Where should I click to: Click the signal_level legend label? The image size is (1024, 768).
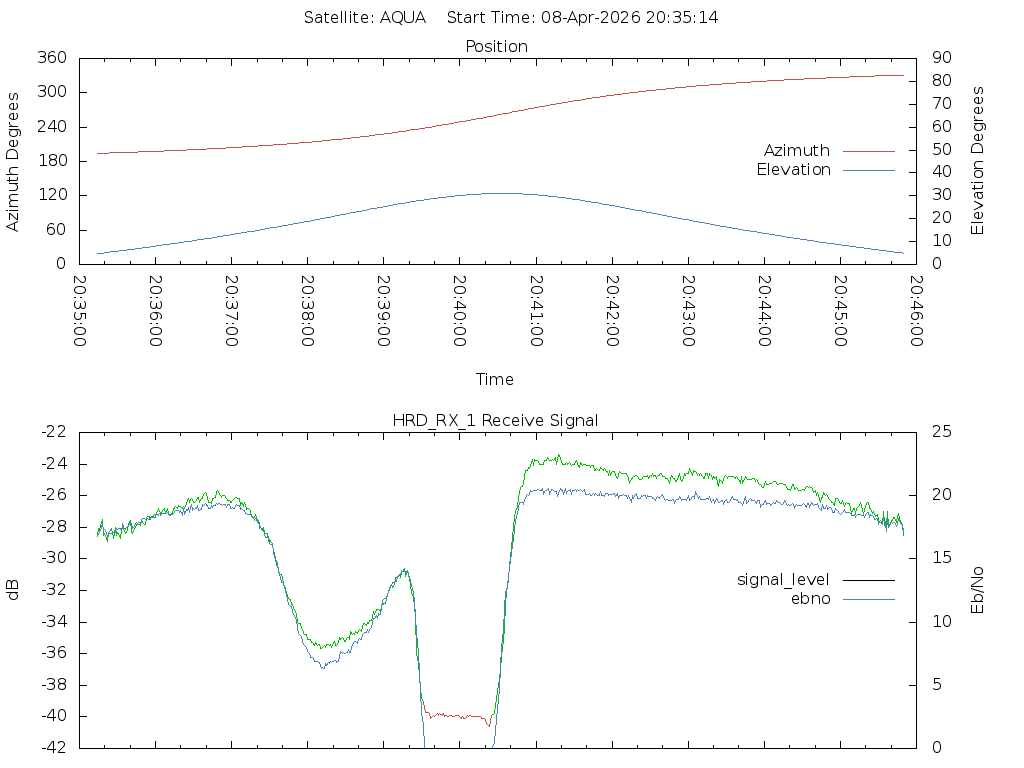point(783,580)
